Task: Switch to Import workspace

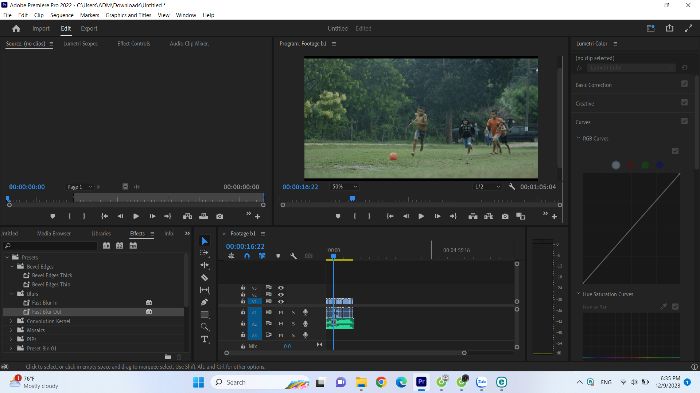Action: 41,29
